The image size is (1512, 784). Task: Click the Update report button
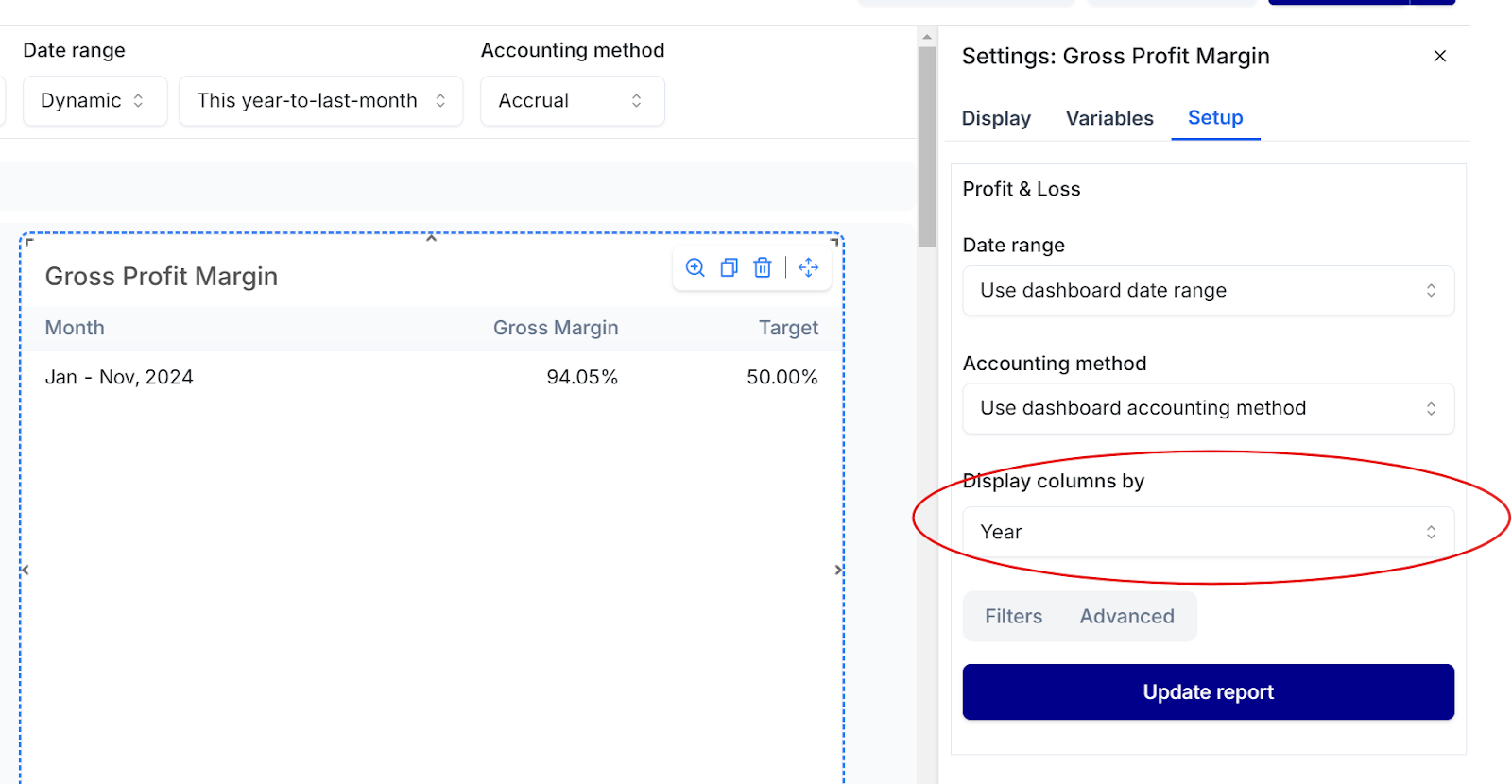(x=1208, y=691)
